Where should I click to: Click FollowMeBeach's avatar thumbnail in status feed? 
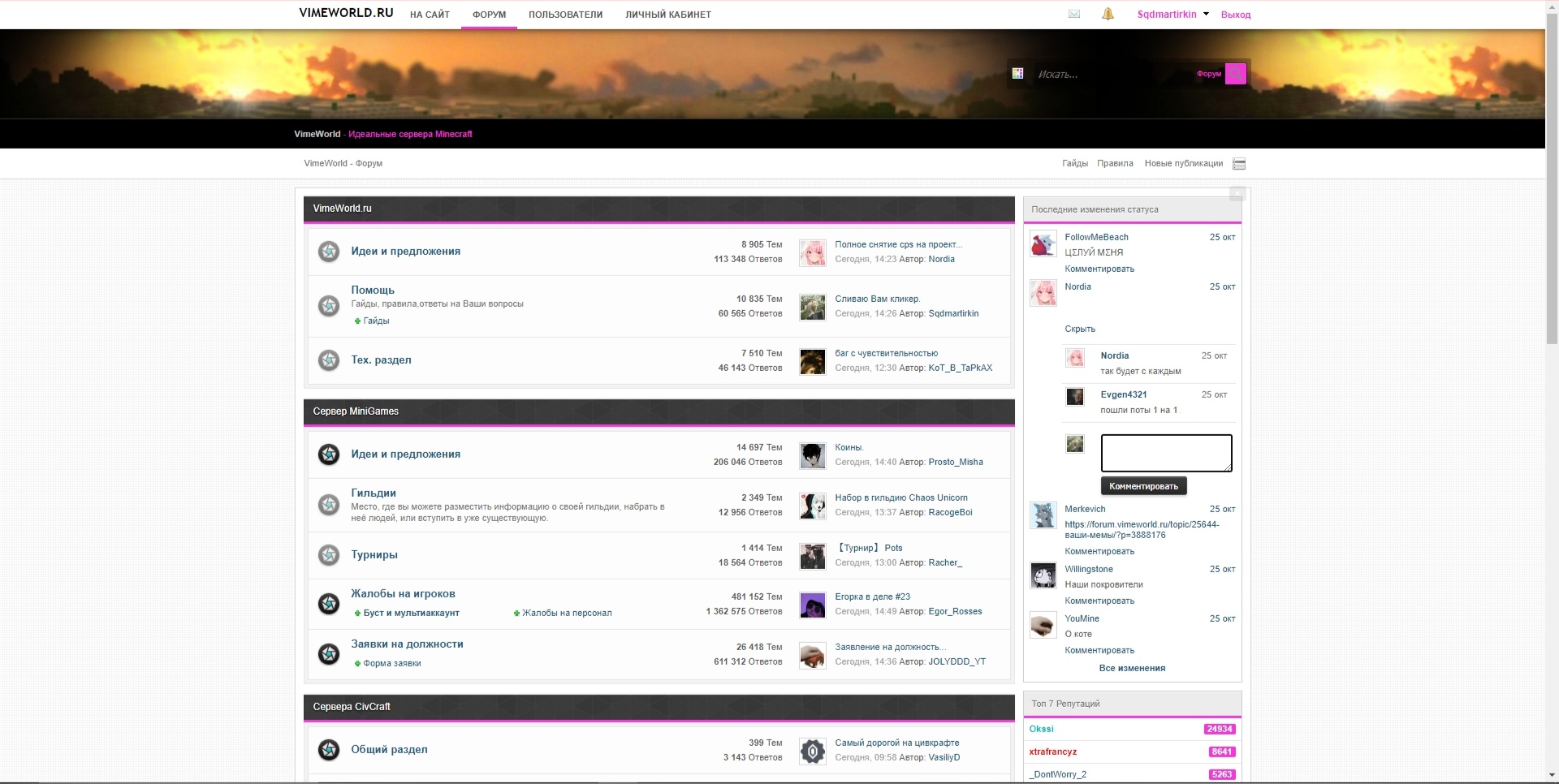point(1043,244)
